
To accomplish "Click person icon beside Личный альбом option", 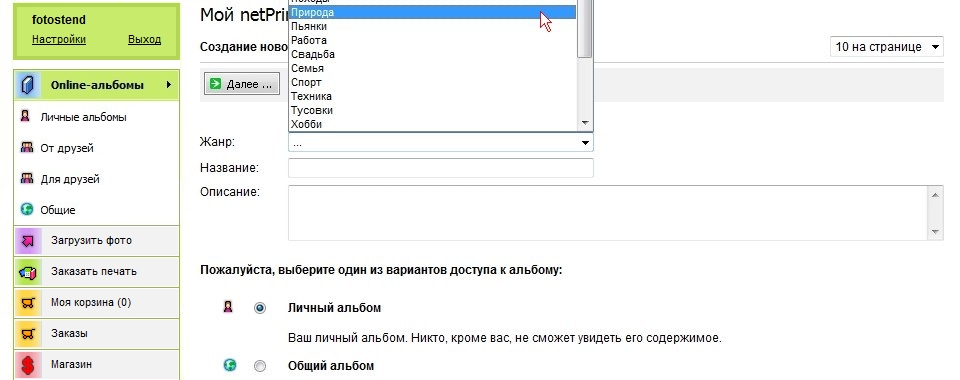I will click(228, 307).
